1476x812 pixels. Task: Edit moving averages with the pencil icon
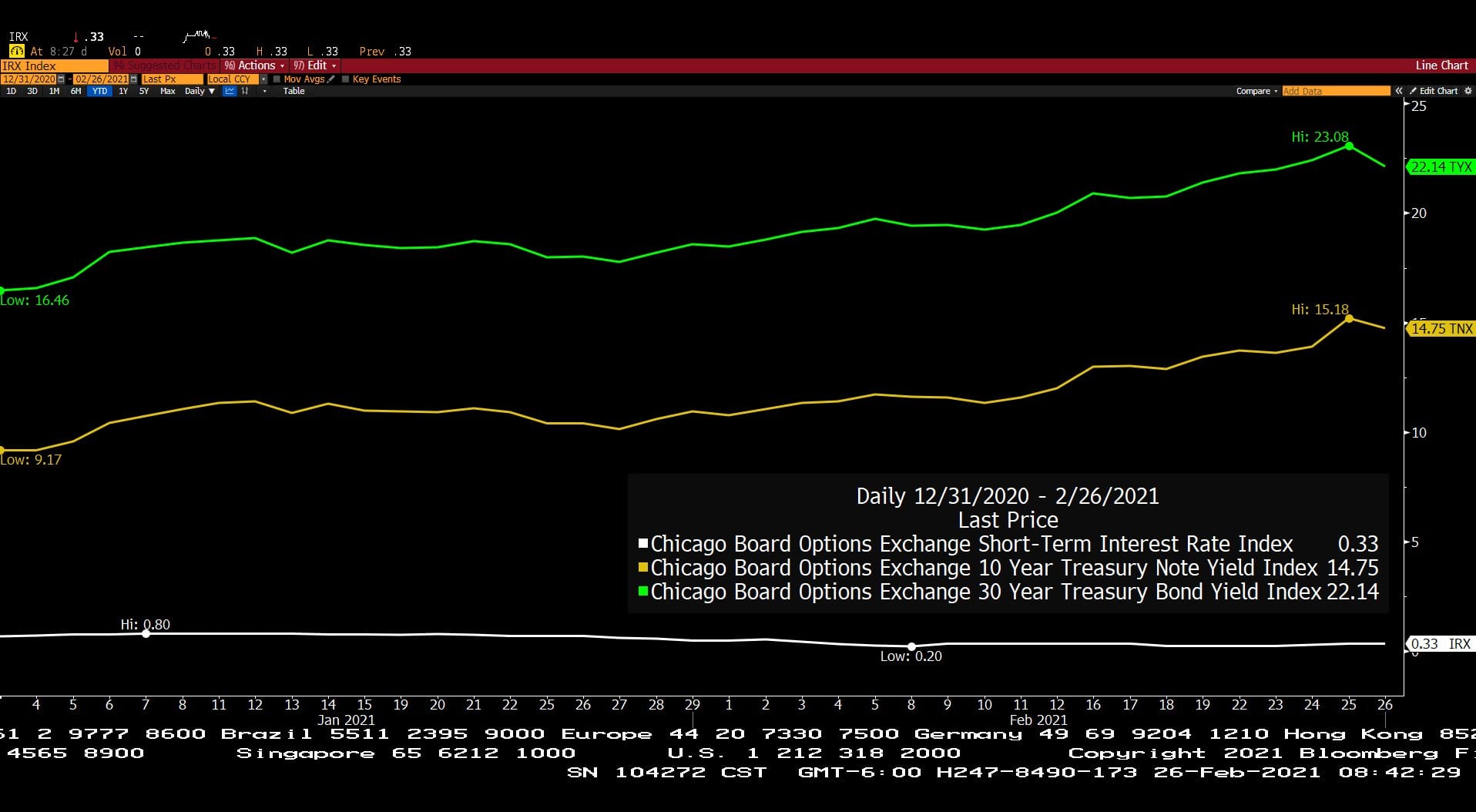331,79
